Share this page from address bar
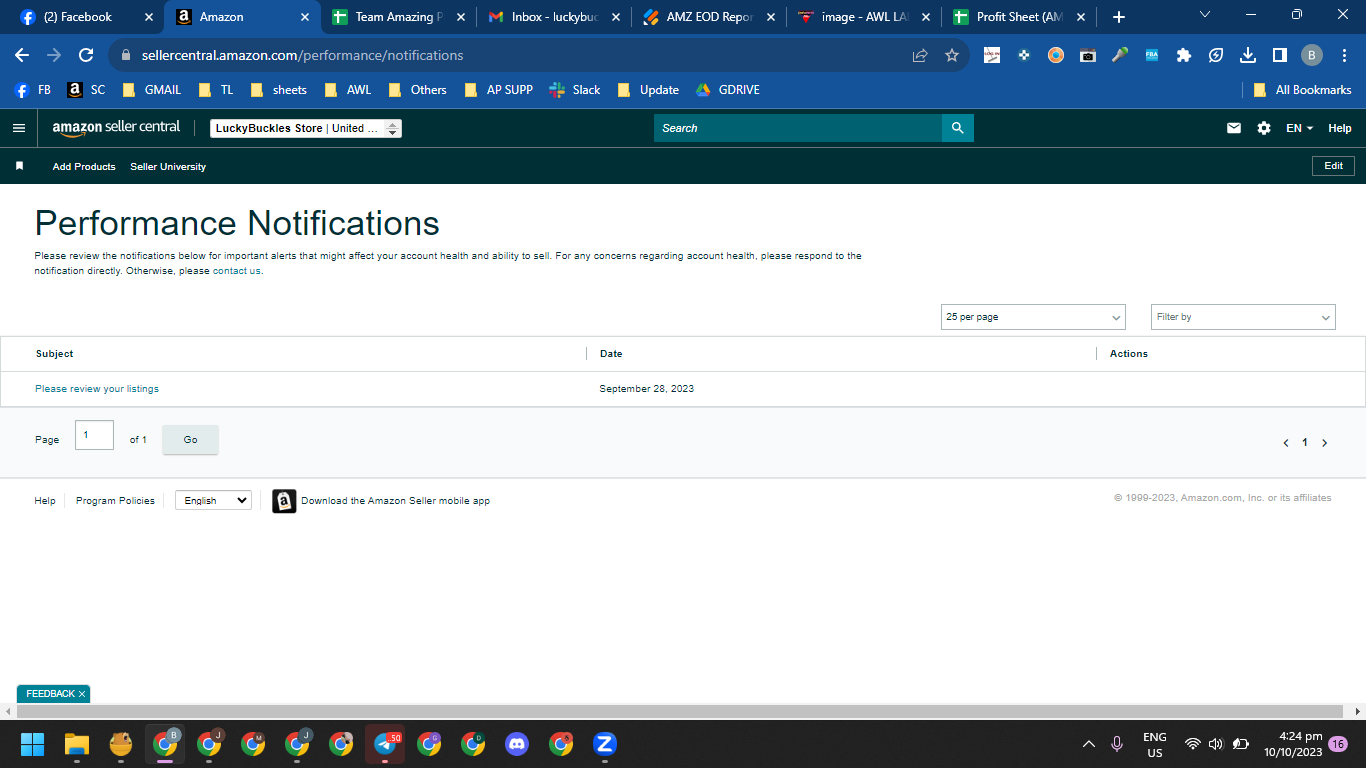This screenshot has height=768, width=1366. pos(920,55)
